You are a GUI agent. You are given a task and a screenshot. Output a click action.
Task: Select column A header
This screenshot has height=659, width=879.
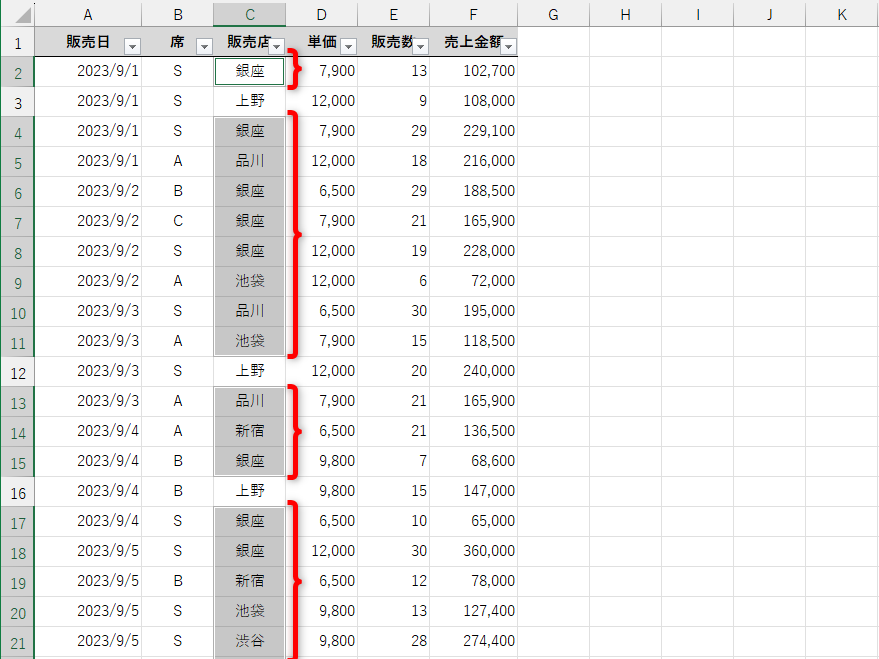pos(88,15)
